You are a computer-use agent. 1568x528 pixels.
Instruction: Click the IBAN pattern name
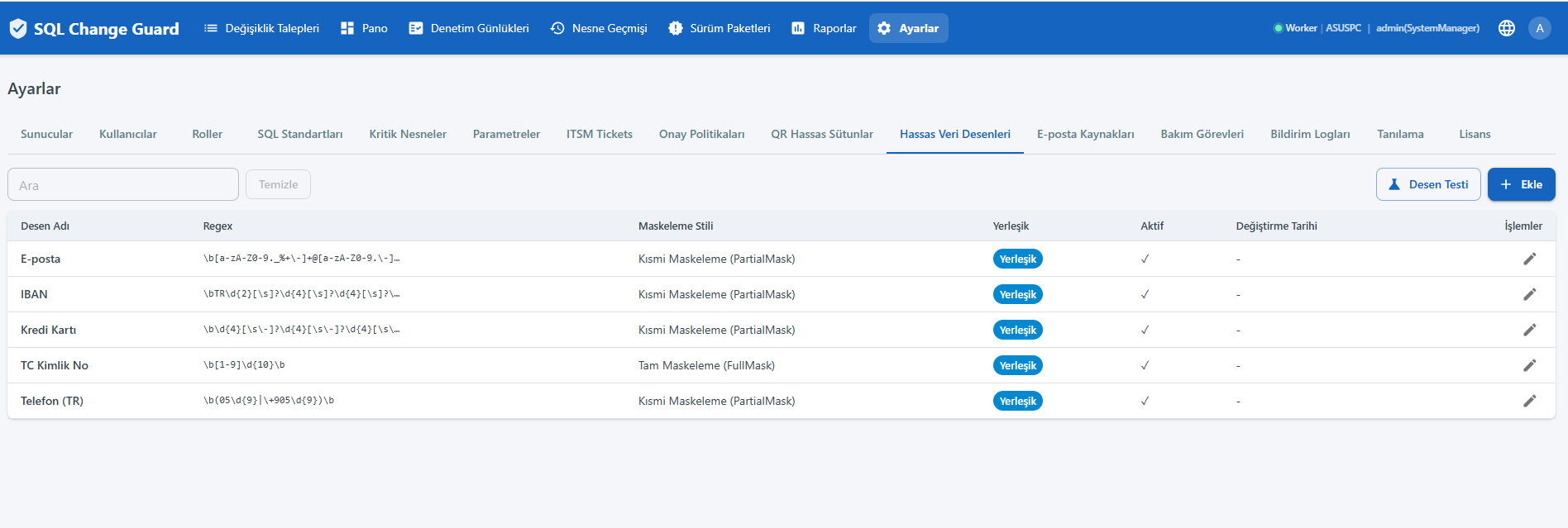point(34,294)
